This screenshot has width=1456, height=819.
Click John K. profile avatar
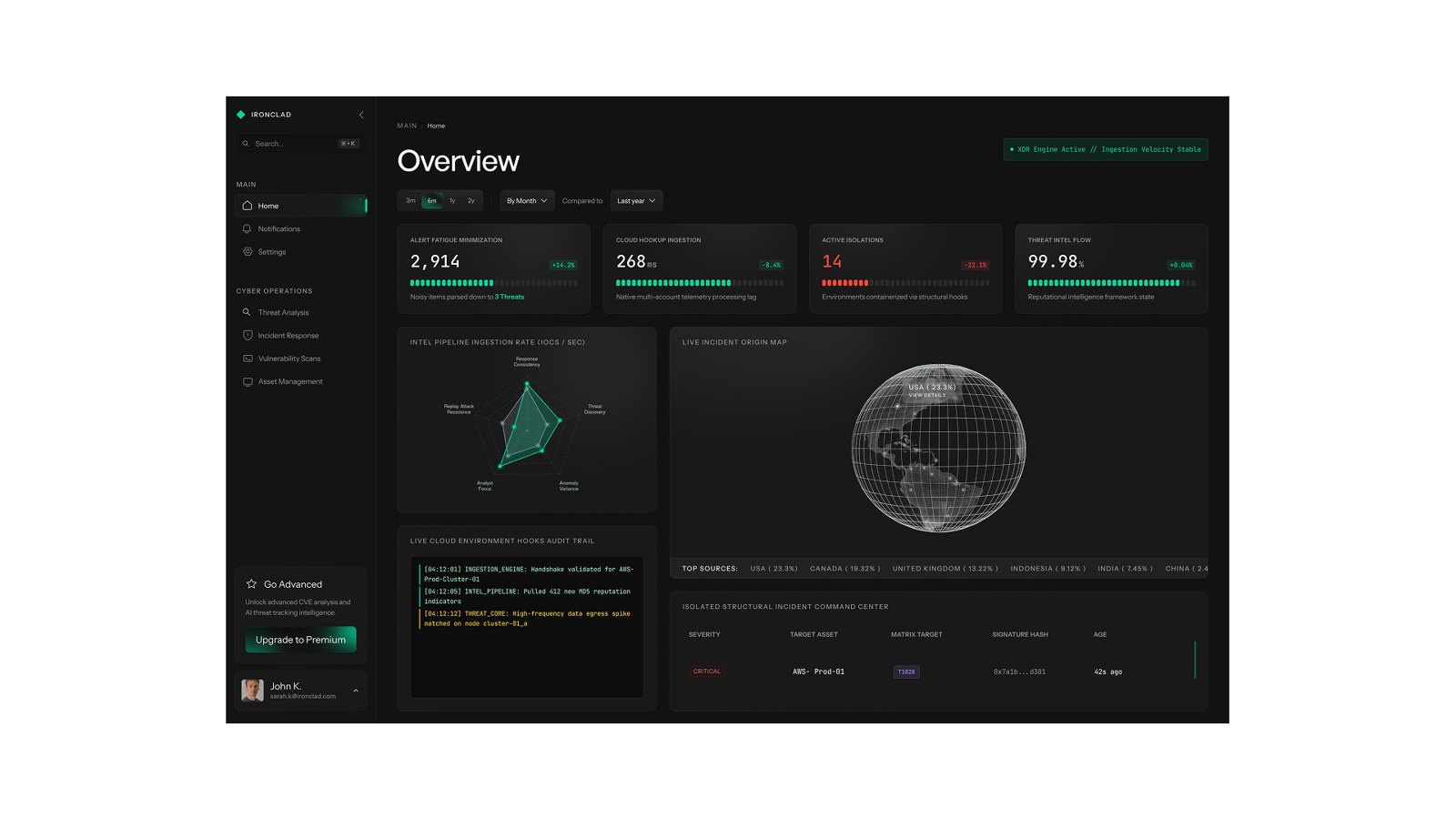click(x=252, y=690)
